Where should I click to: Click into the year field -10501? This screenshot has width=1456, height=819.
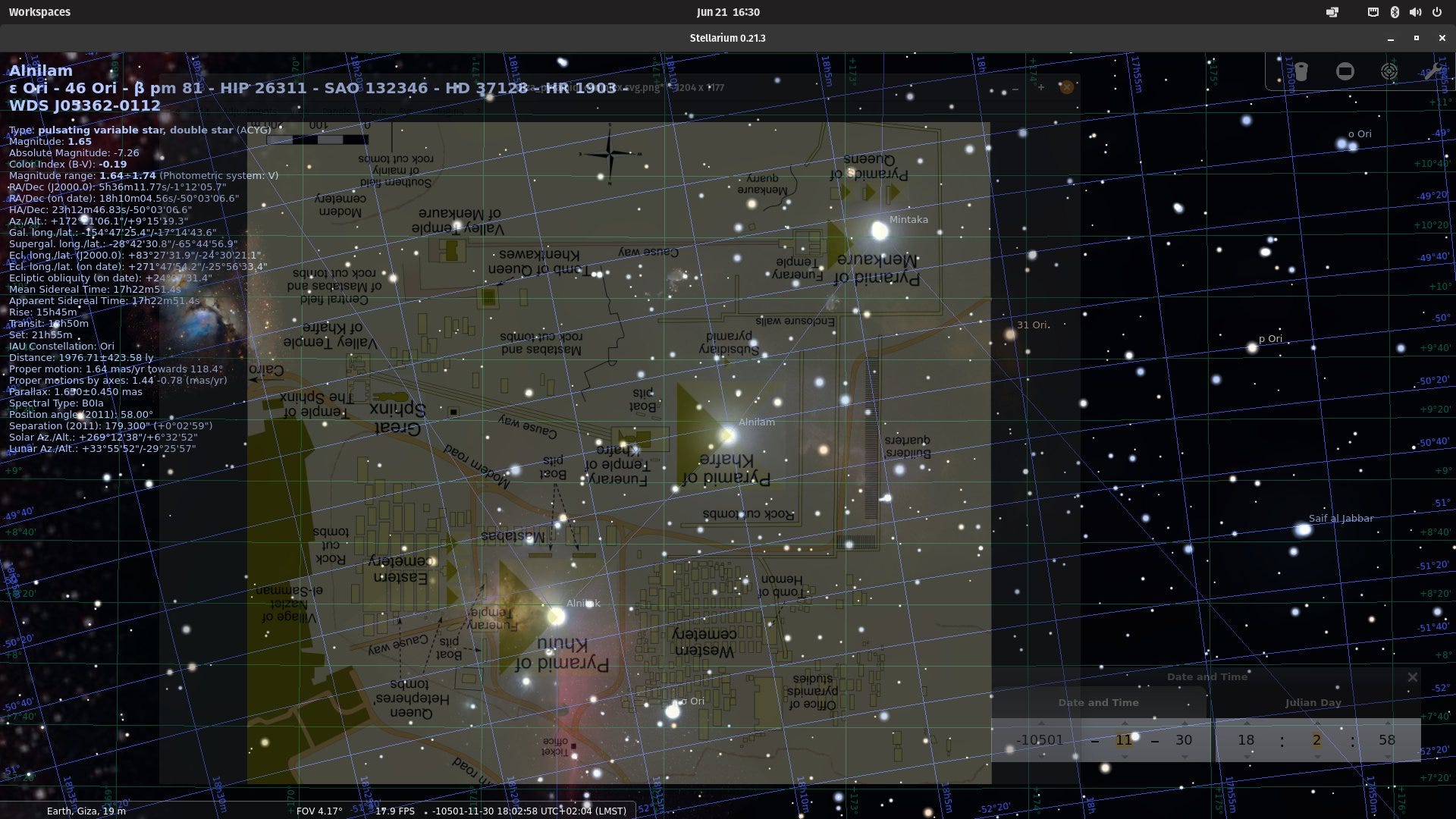[x=1040, y=740]
